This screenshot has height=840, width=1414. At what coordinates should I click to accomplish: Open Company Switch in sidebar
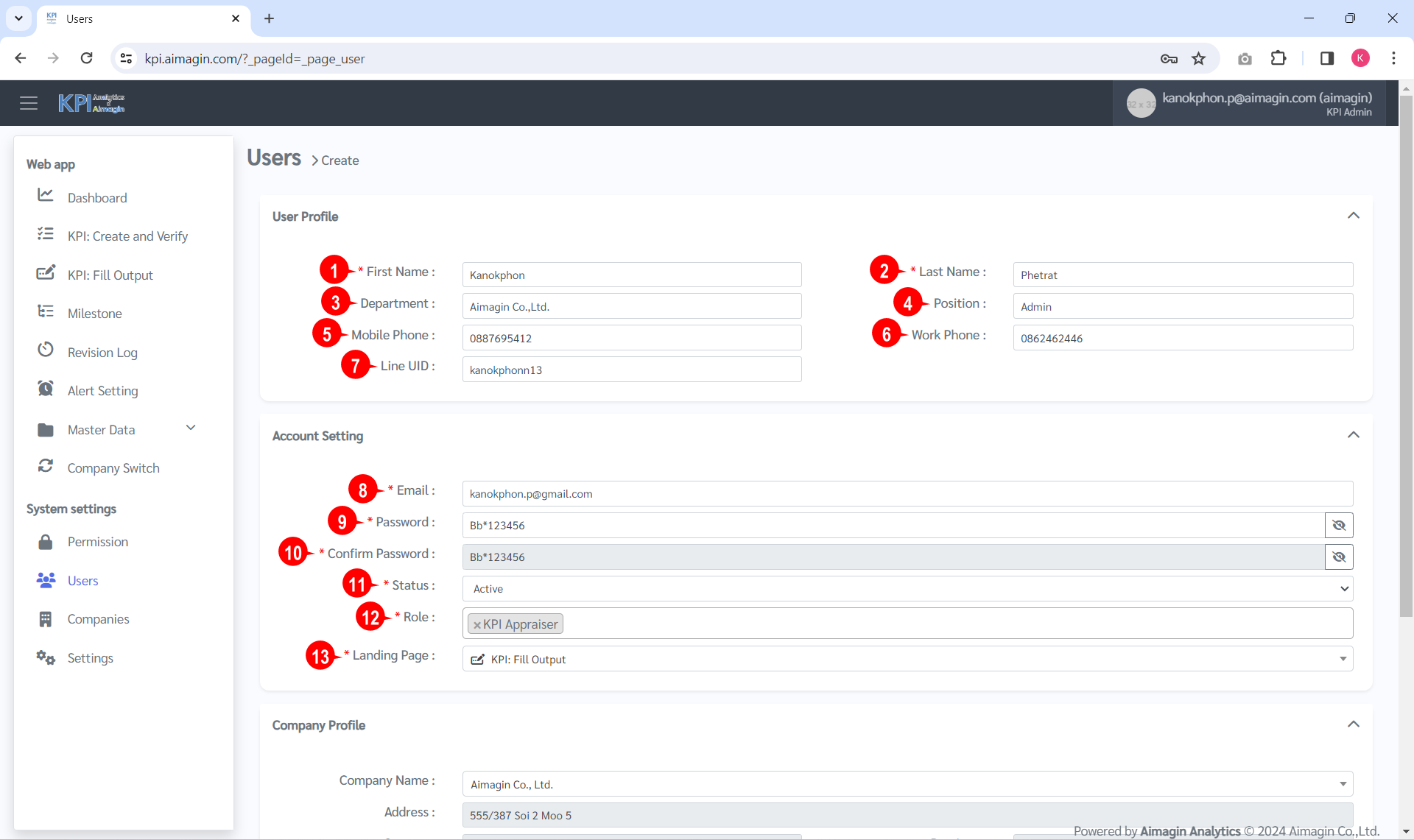[113, 468]
